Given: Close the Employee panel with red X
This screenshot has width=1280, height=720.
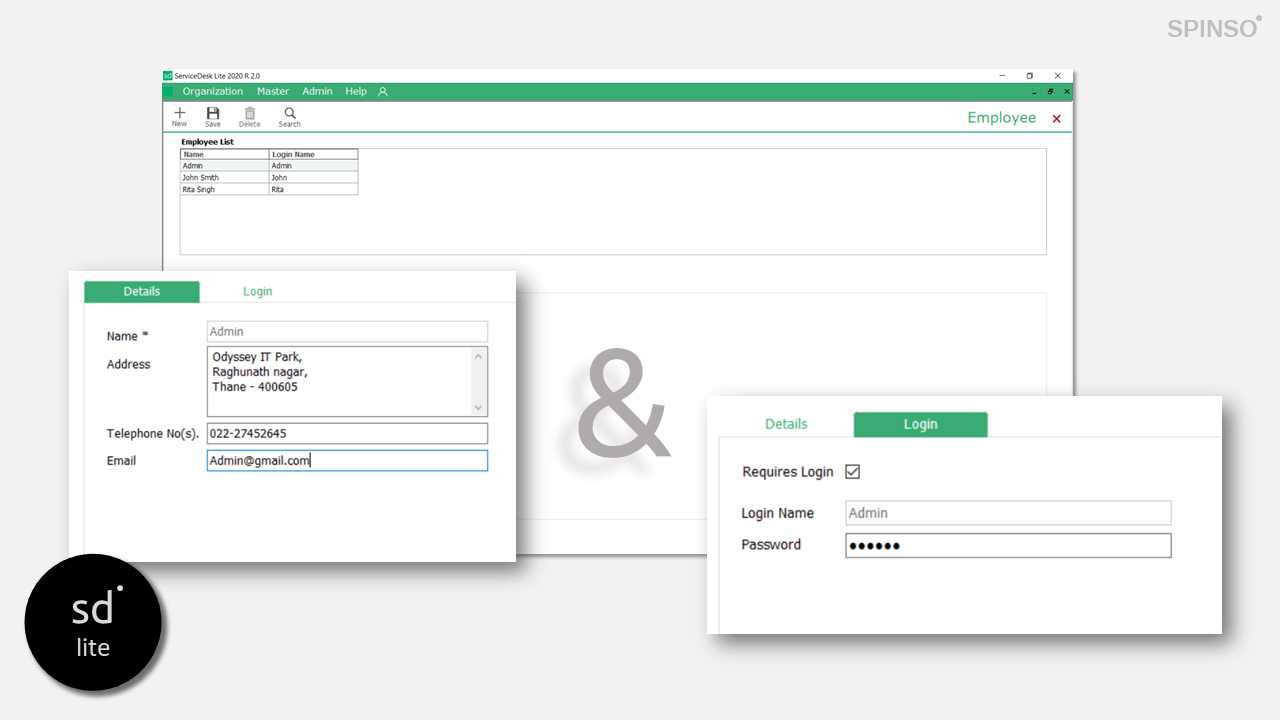Looking at the screenshot, I should pos(1056,119).
